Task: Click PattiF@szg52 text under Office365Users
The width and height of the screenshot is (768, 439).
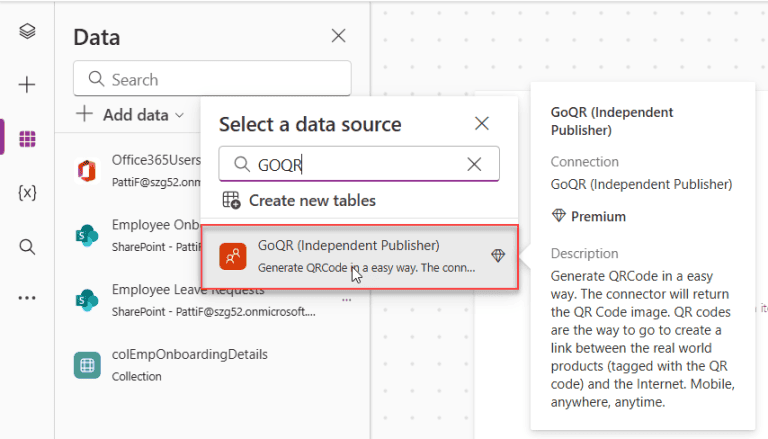Action: click(x=156, y=182)
